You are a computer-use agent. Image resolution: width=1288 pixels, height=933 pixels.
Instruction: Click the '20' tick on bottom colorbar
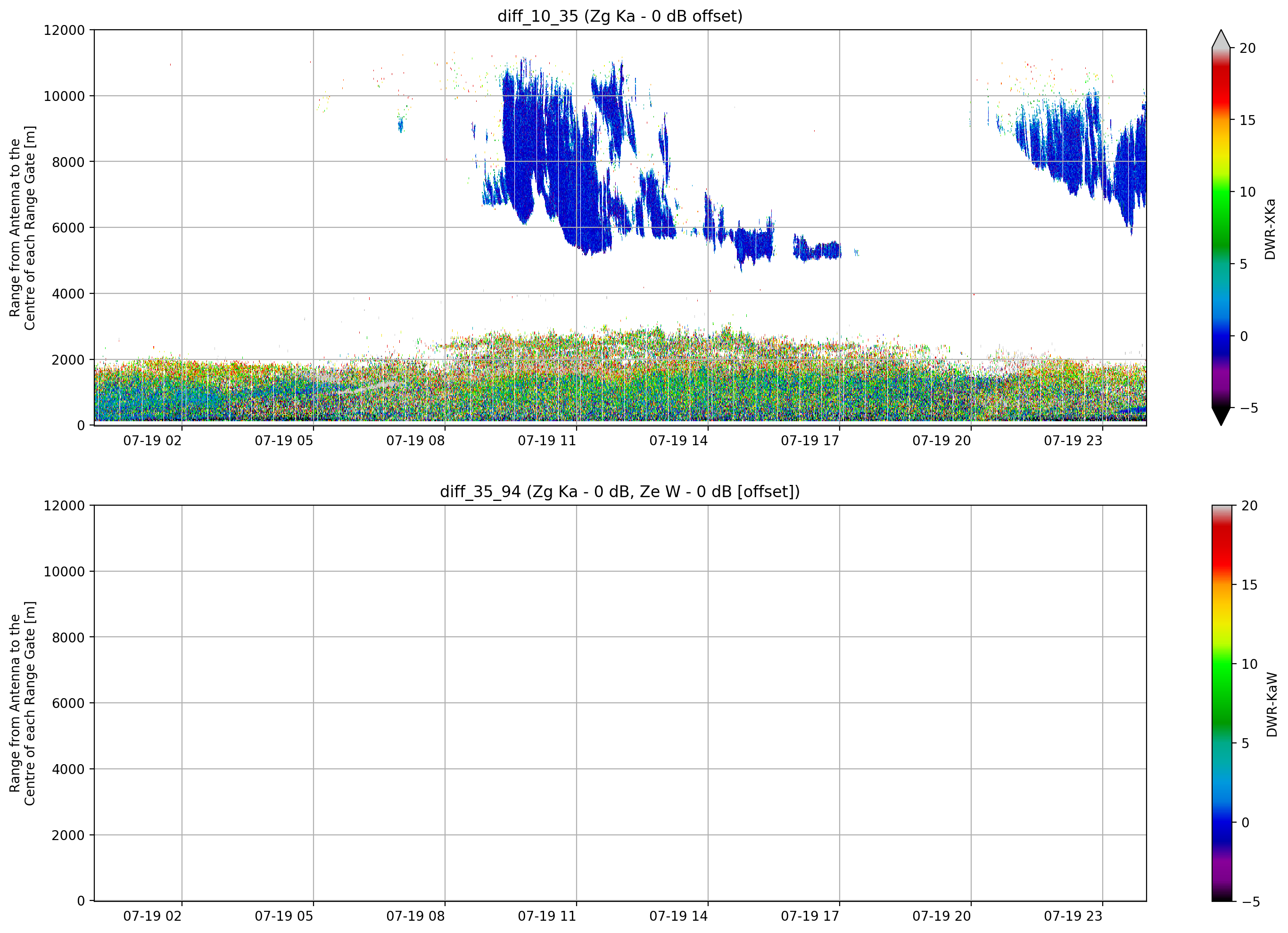click(1249, 506)
